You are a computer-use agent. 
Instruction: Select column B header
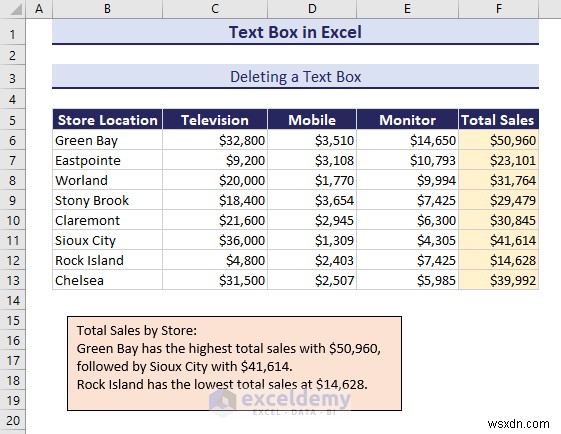[x=107, y=9]
